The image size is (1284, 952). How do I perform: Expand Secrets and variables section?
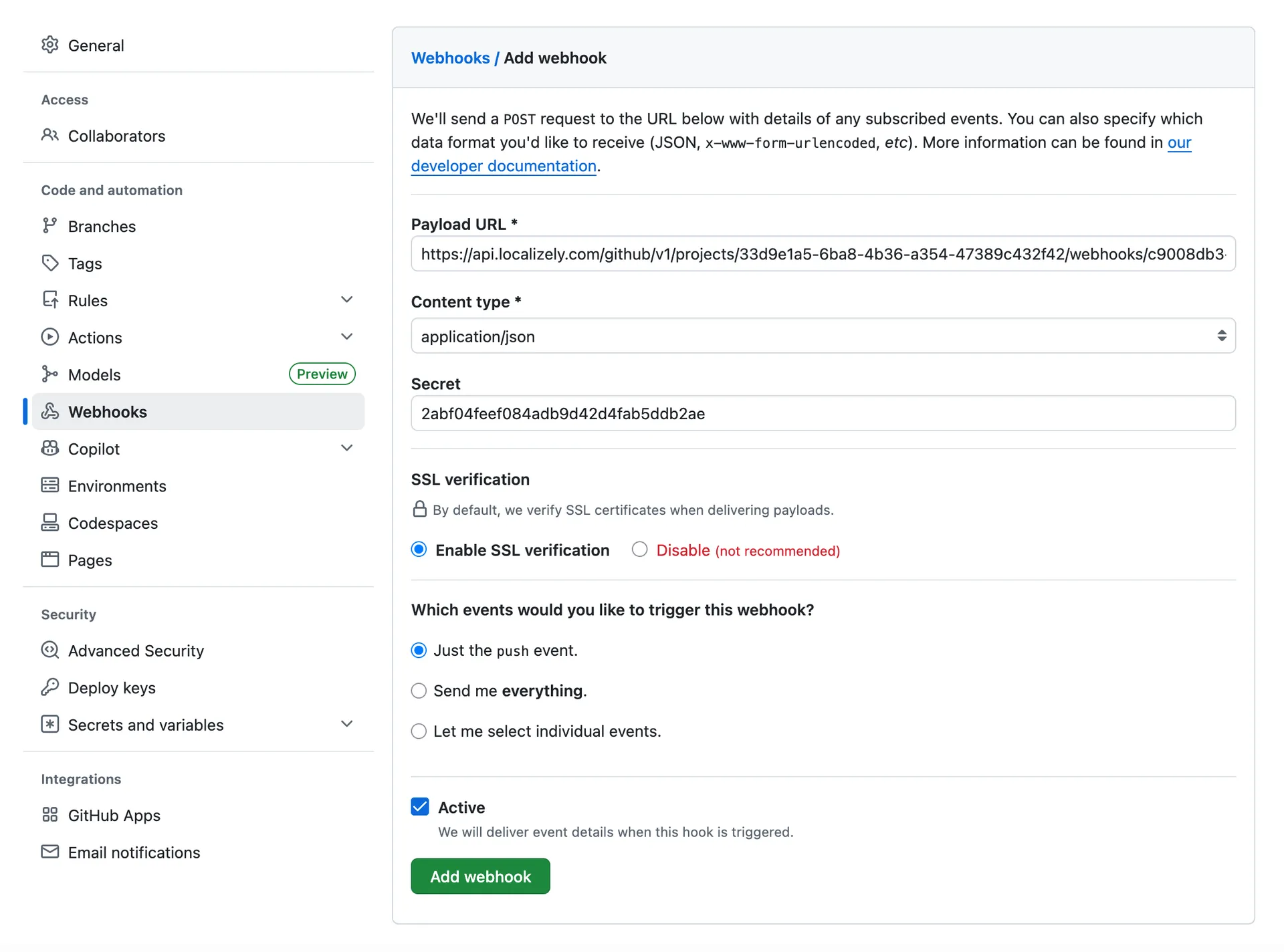[x=346, y=724]
